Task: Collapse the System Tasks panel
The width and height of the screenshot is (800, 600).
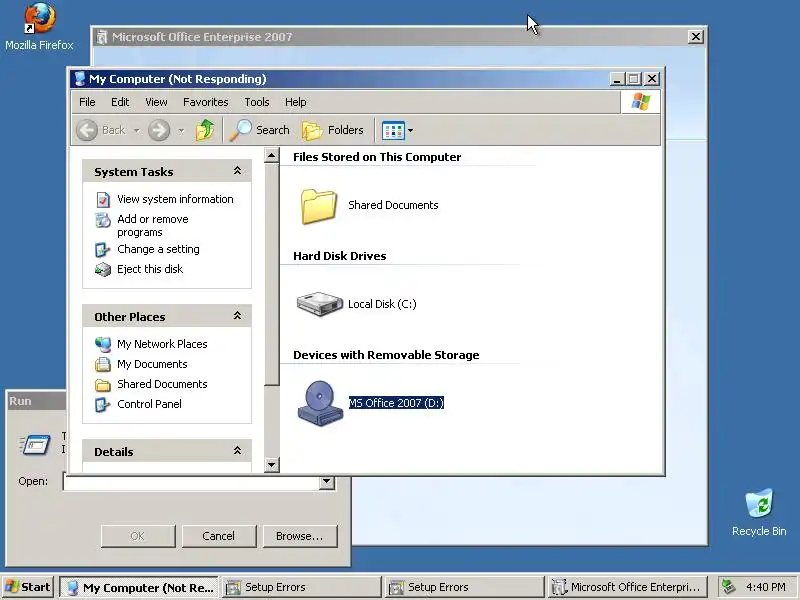Action: (237, 171)
